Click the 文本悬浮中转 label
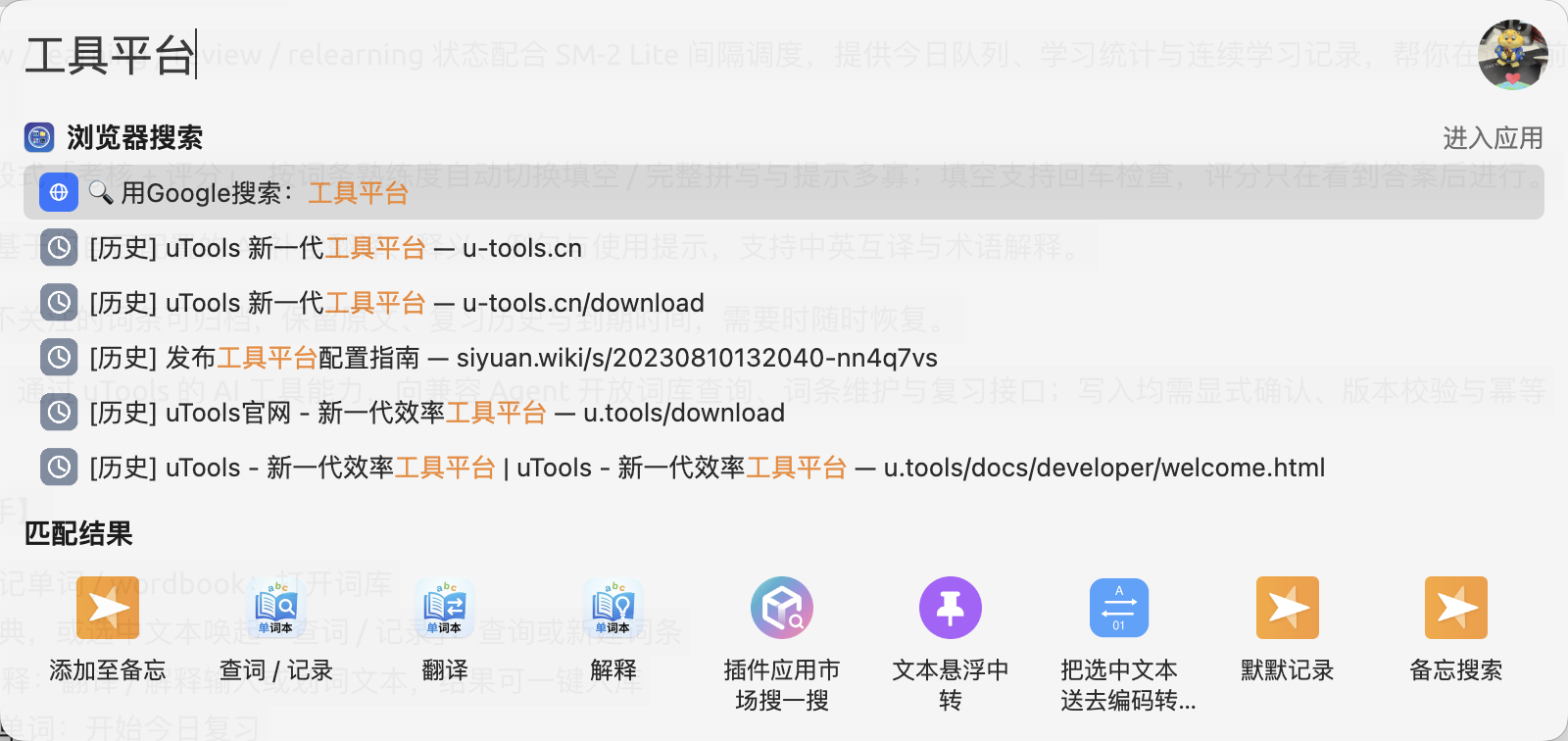 click(x=951, y=685)
